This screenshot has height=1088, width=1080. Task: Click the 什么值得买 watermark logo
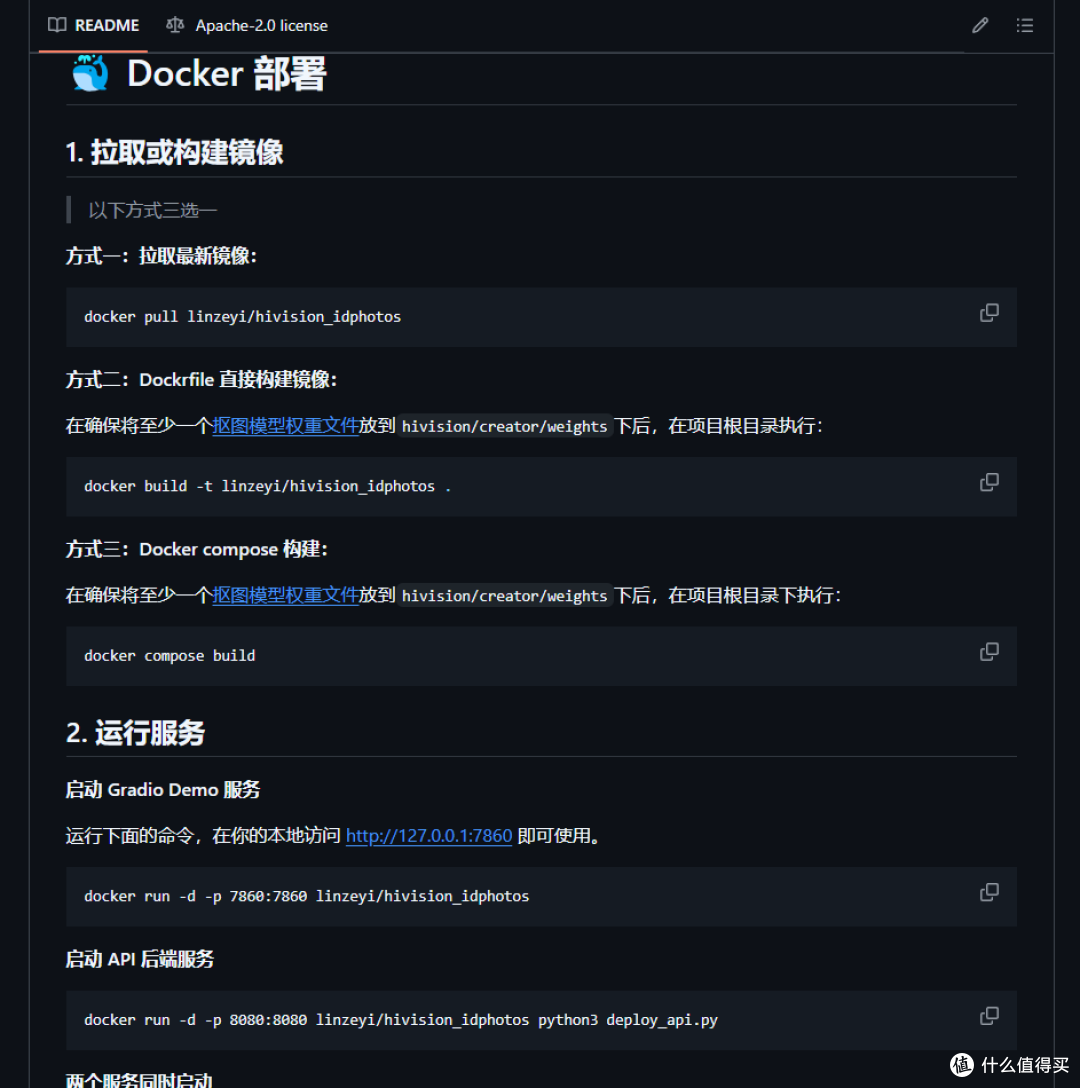click(x=960, y=1063)
